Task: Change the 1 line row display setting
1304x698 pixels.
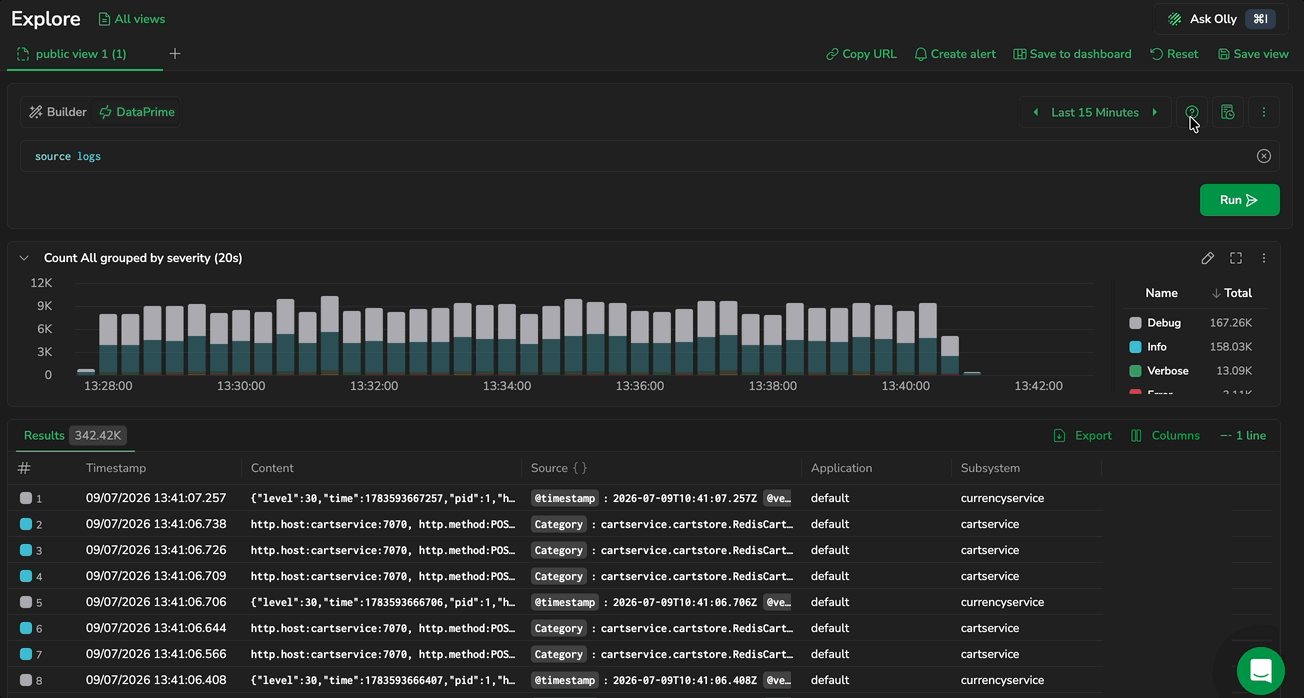Action: pos(1243,435)
